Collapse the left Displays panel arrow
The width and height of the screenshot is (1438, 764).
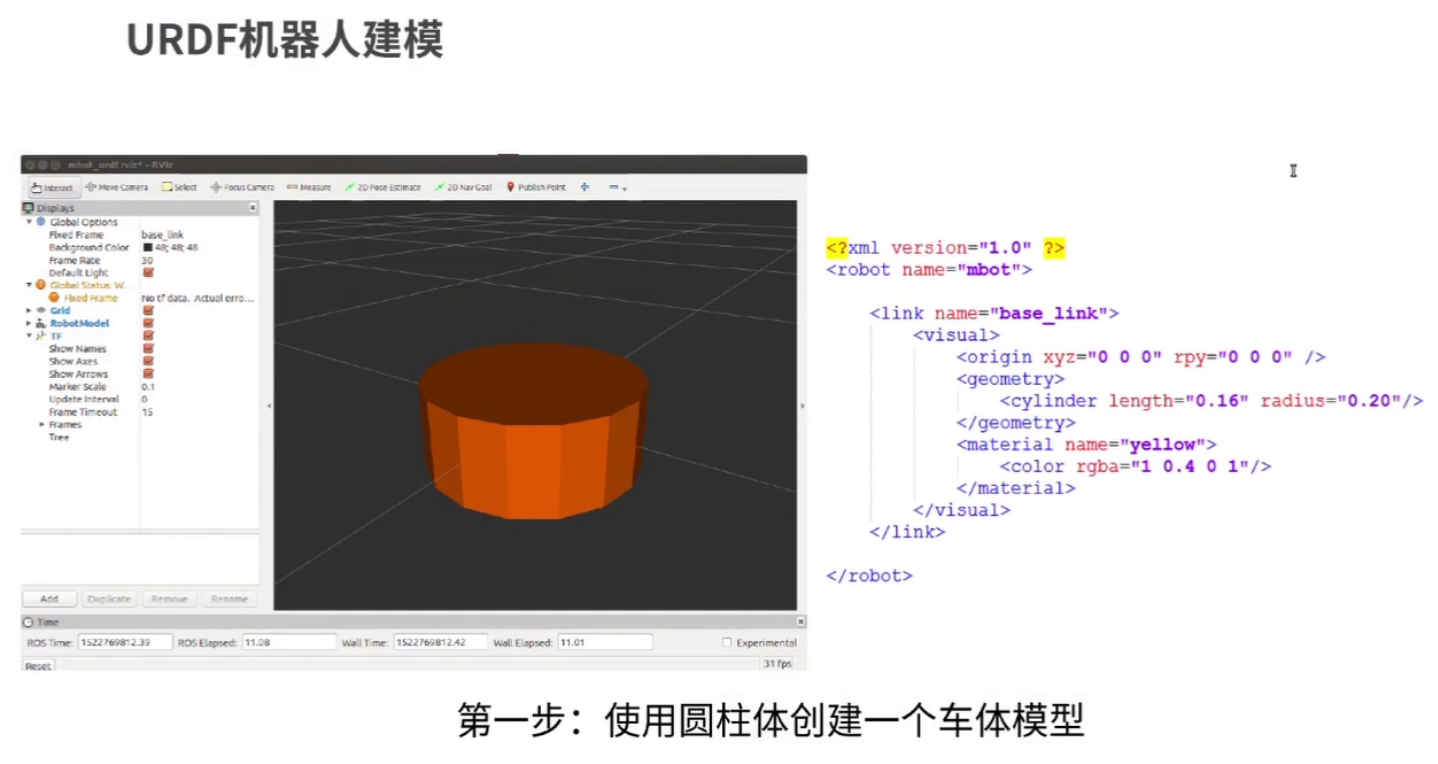267,406
